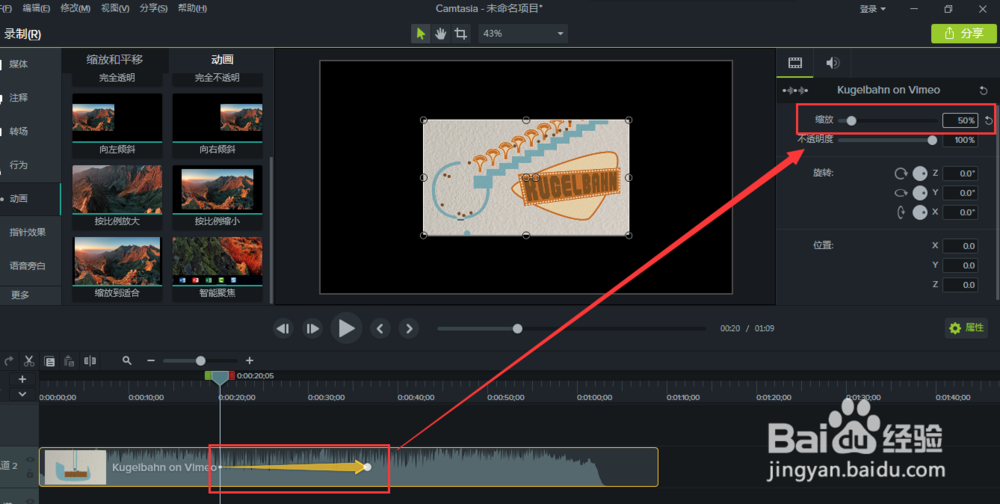This screenshot has width=1000, height=504.
Task: Open the 视图(V) menu
Action: 115,8
